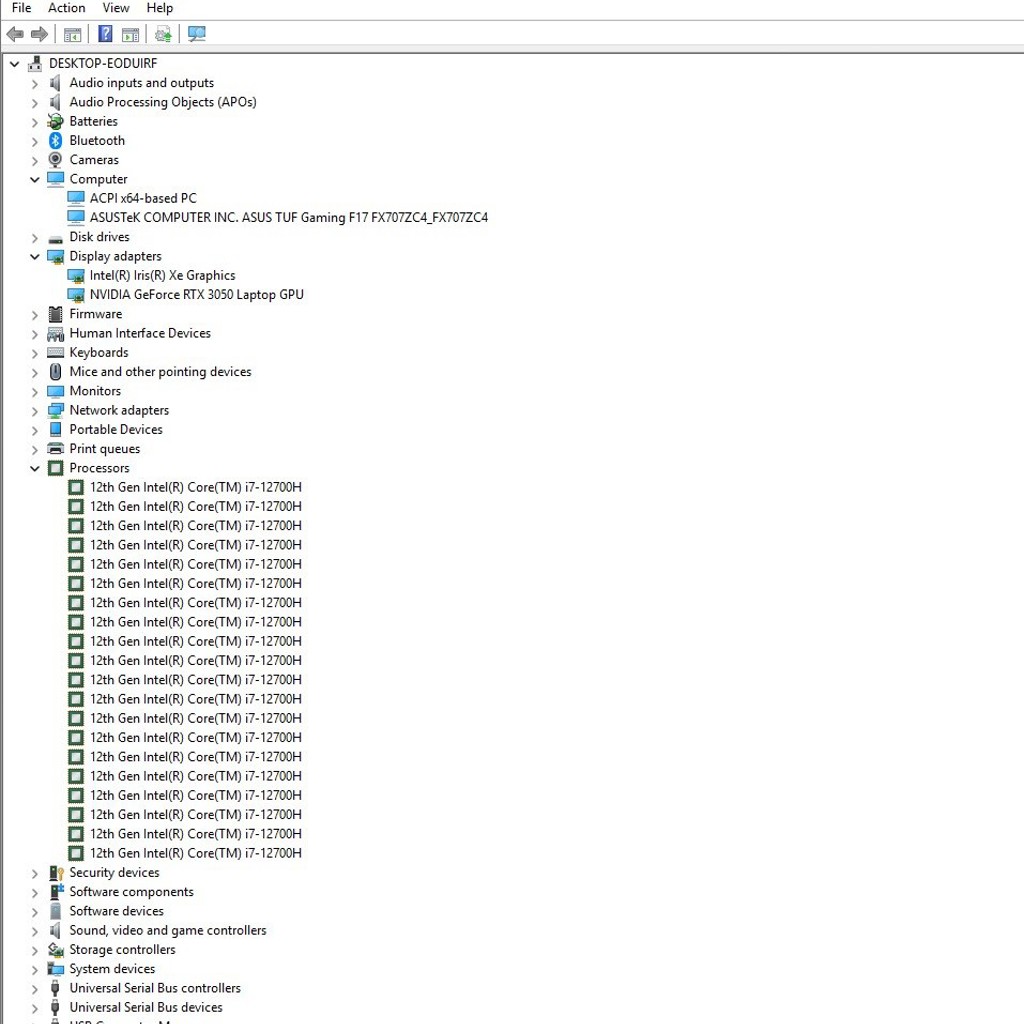Click the Cameras webcam icon
Image resolution: width=1024 pixels, height=1024 pixels.
coord(56,160)
